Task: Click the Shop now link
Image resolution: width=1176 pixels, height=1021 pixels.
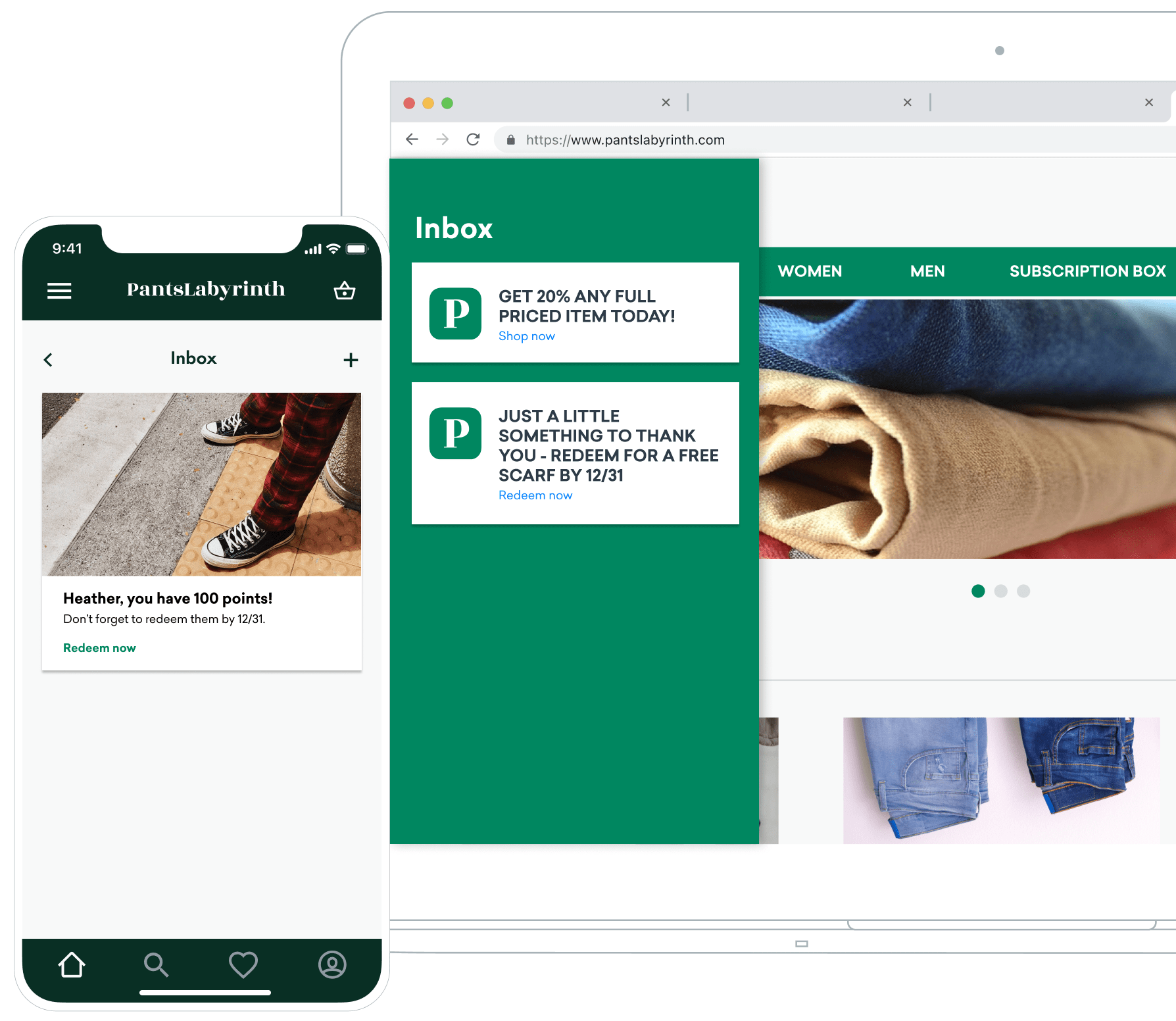Action: pos(526,336)
